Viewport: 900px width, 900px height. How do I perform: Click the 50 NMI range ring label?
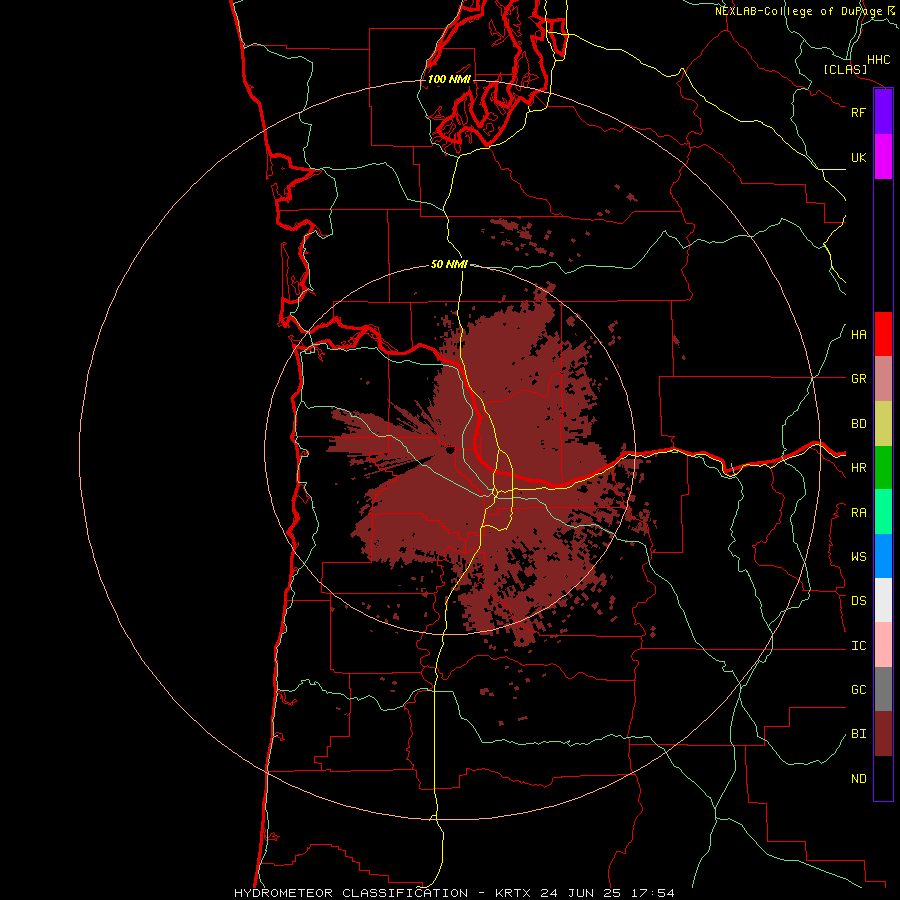(449, 264)
